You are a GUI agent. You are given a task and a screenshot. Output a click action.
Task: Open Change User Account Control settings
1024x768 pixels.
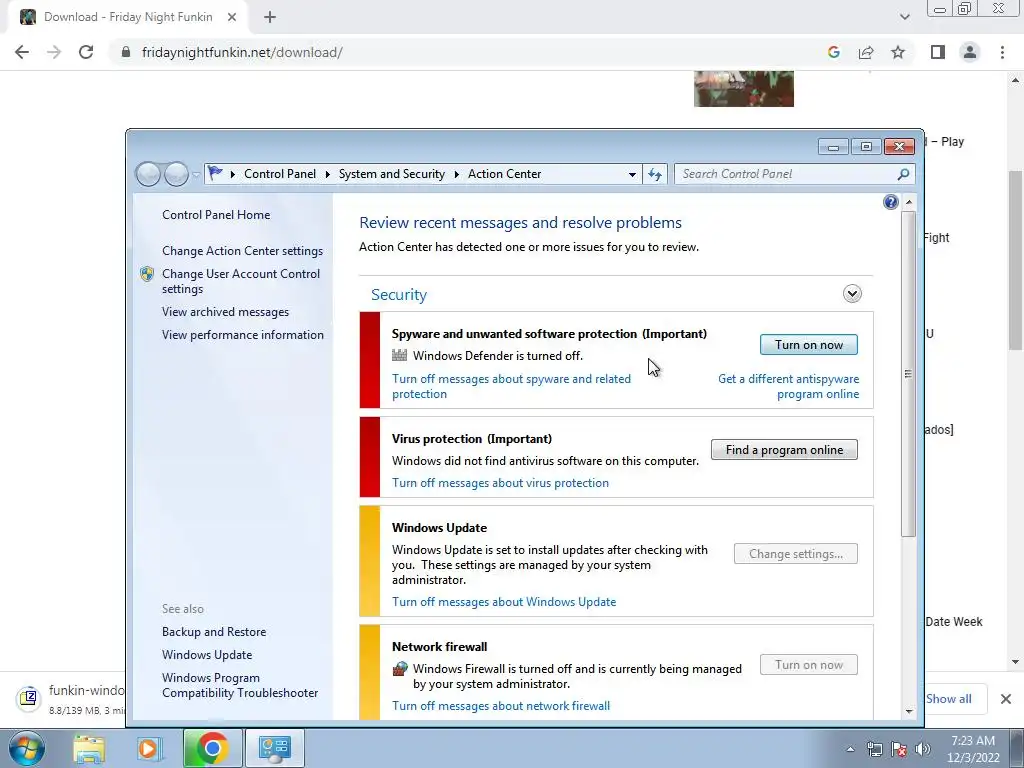tap(241, 281)
